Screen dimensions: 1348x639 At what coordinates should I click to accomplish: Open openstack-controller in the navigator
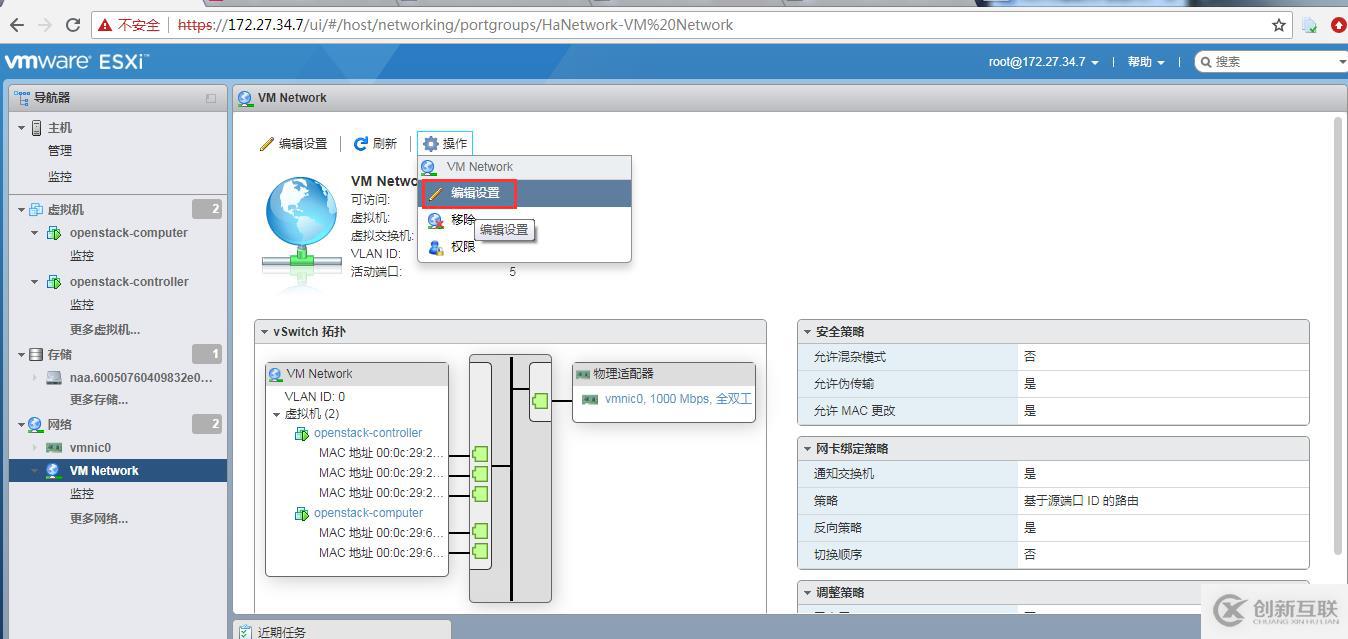coord(129,282)
